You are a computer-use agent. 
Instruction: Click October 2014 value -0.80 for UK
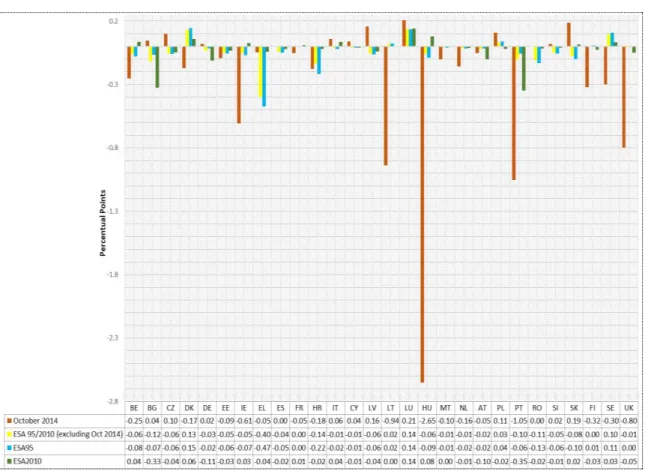point(629,421)
